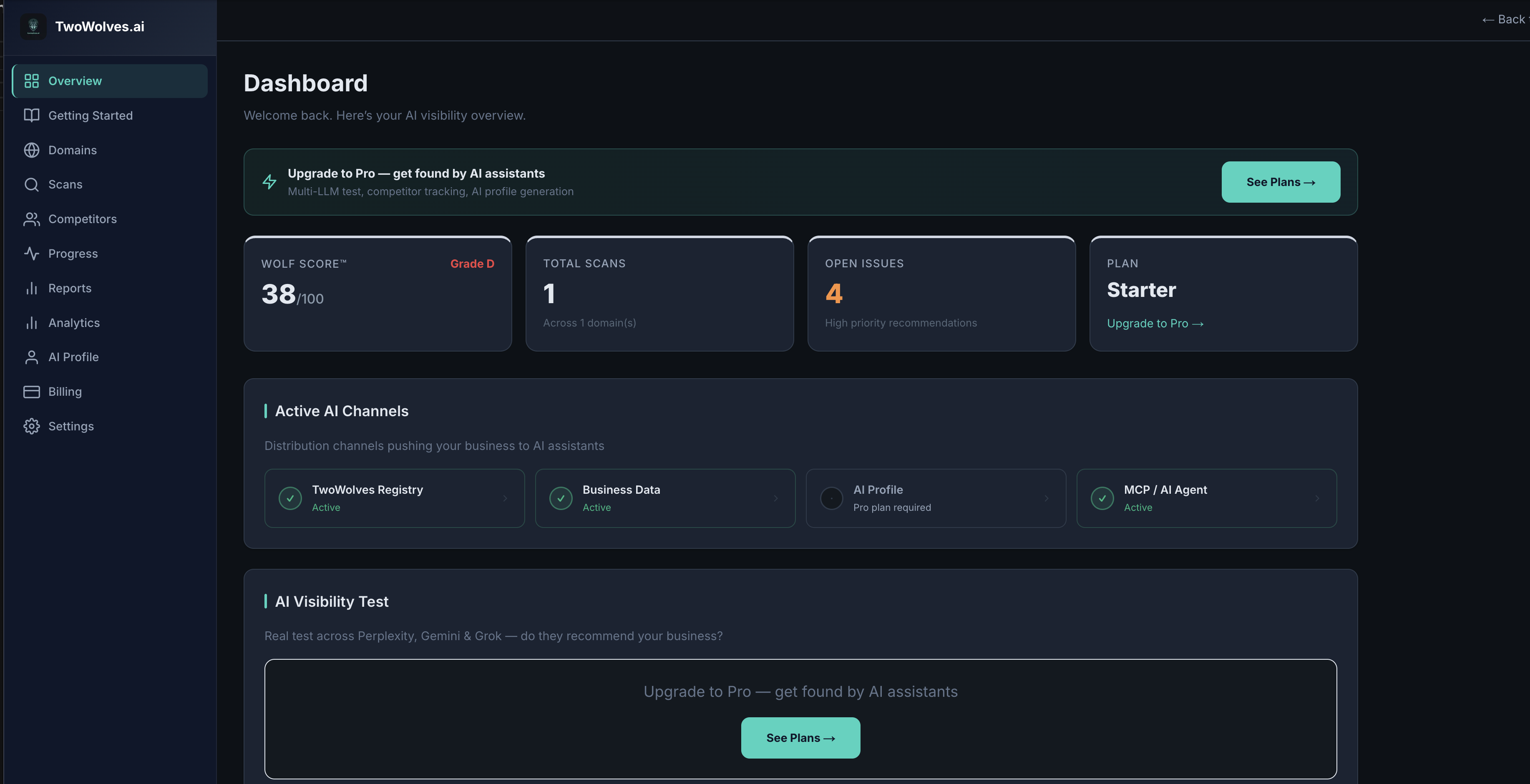Toggle Business Data channel status
The height and width of the screenshot is (784, 1530).
click(x=561, y=498)
